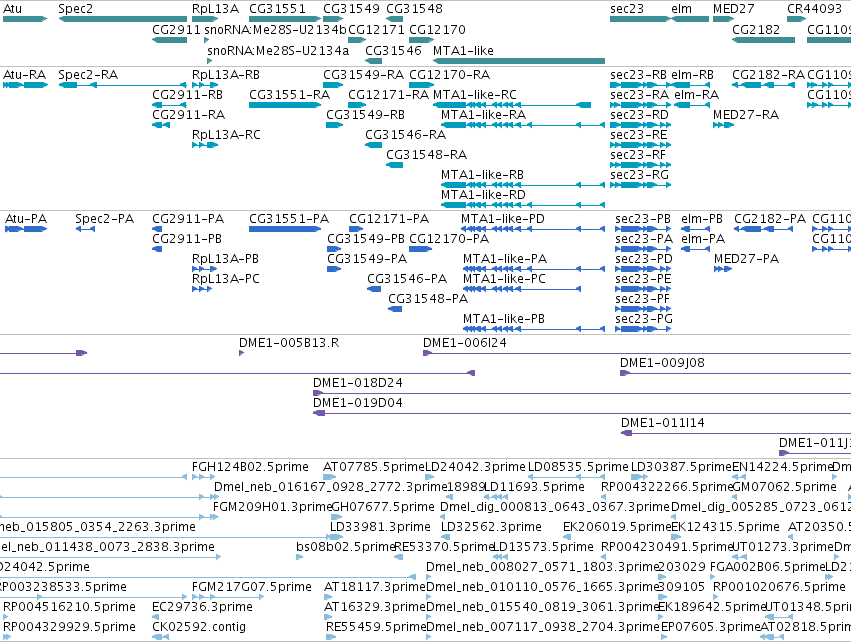Select the CG31551-RA transcript bar
The height and width of the screenshot is (642, 851).
point(285,105)
